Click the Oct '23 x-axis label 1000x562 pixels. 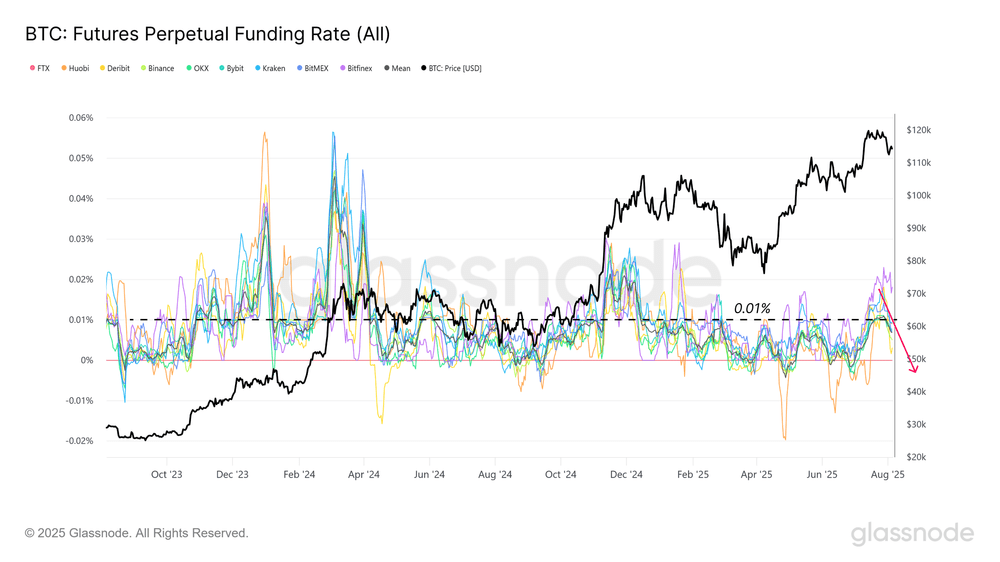click(x=167, y=475)
